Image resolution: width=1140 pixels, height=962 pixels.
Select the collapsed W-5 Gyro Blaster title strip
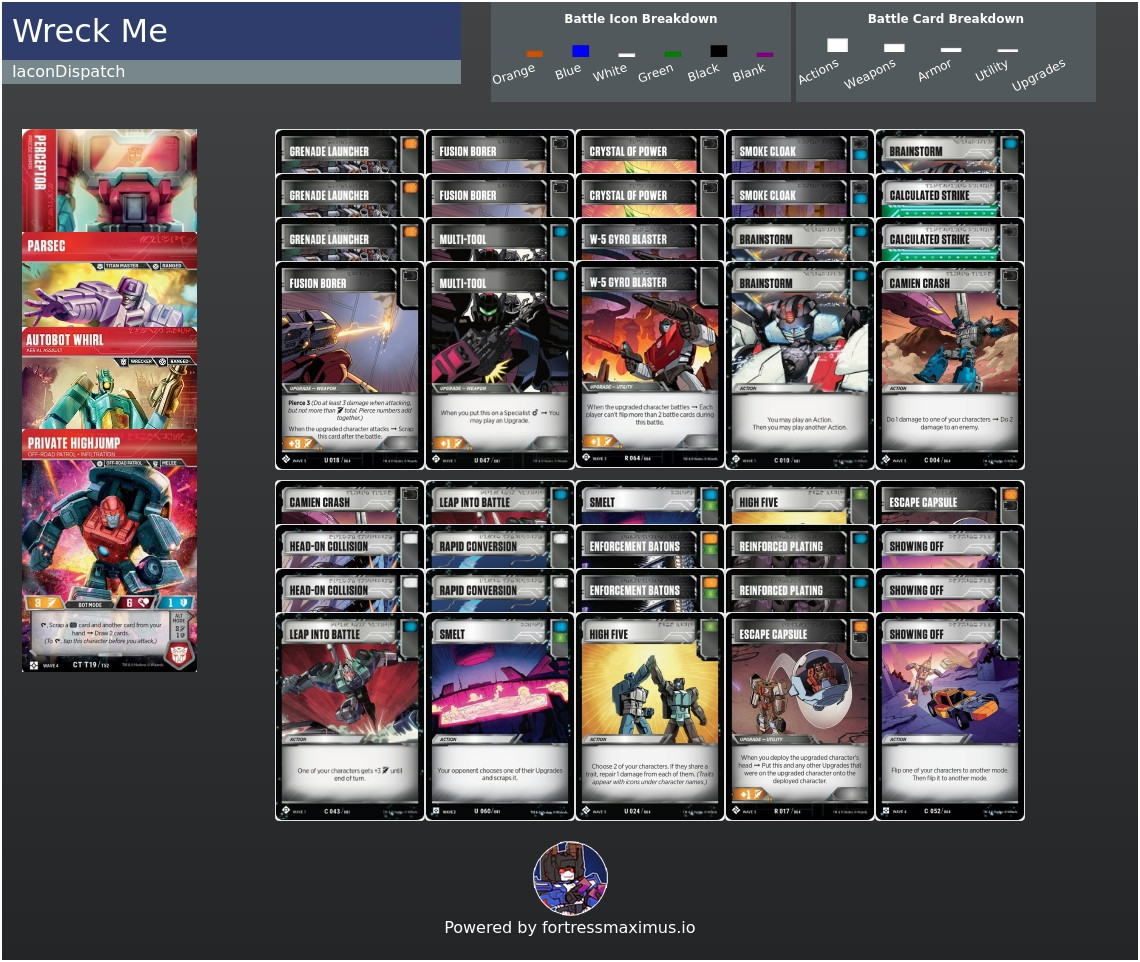pyautogui.click(x=650, y=240)
